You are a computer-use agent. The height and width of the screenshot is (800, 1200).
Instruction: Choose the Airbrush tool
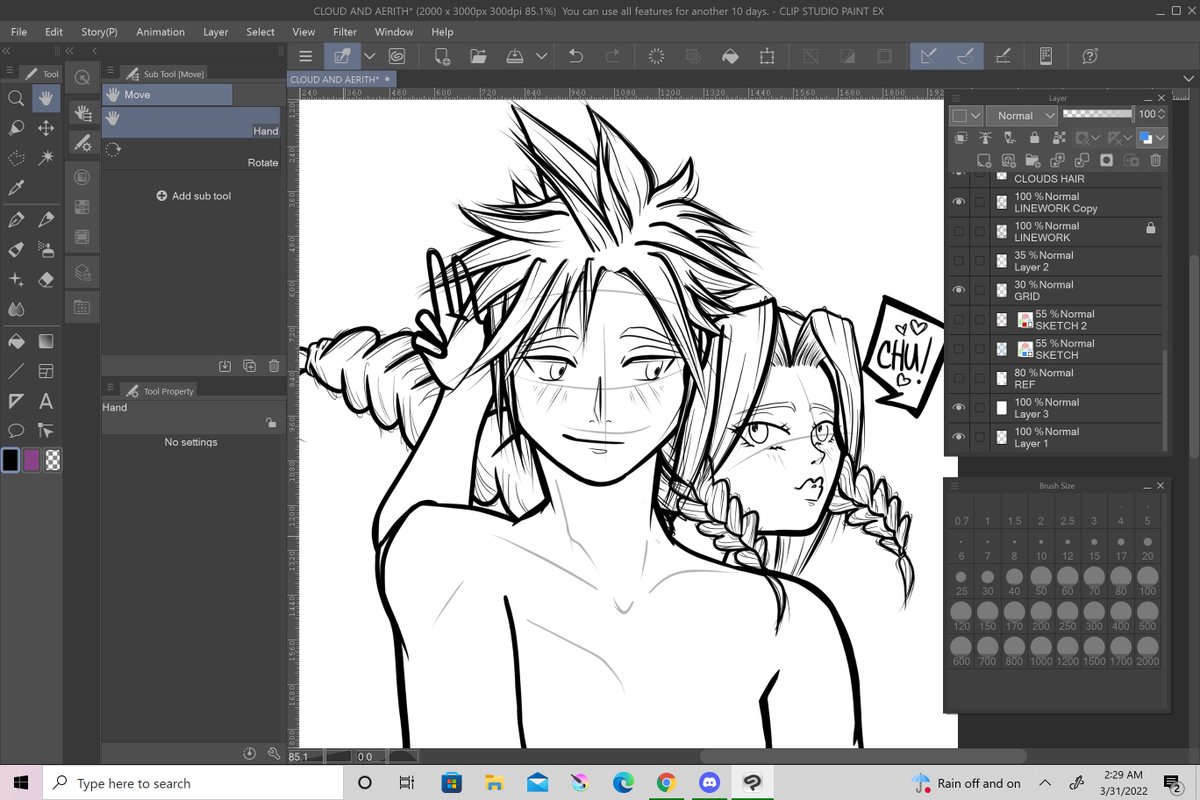46,250
